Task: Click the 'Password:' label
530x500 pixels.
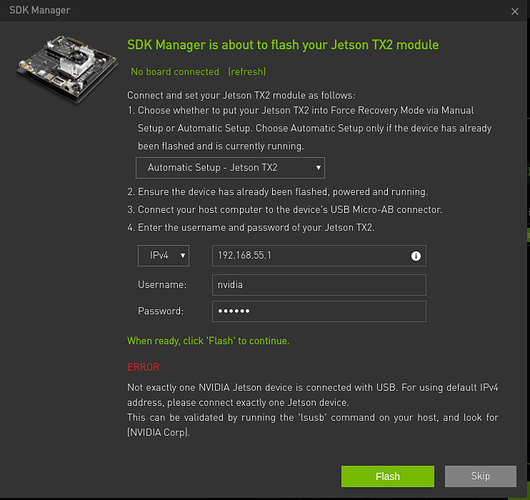Action: (161, 311)
